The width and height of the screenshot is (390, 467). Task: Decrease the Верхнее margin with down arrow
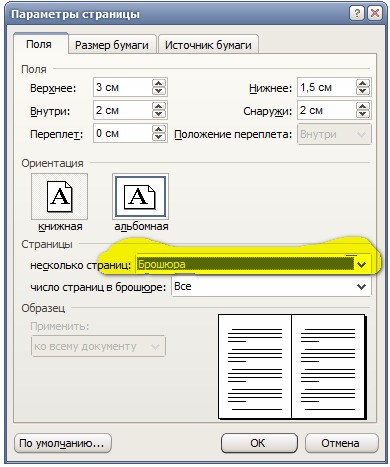(159, 91)
